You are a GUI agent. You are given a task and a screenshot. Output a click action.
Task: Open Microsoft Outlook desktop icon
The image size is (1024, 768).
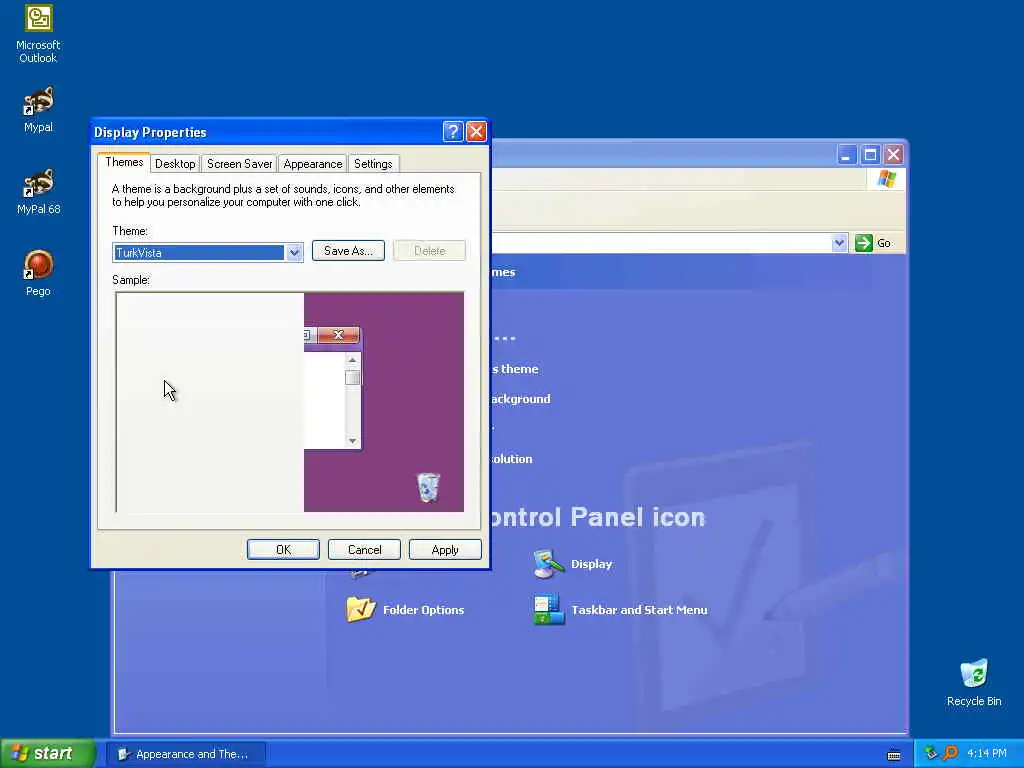(38, 34)
